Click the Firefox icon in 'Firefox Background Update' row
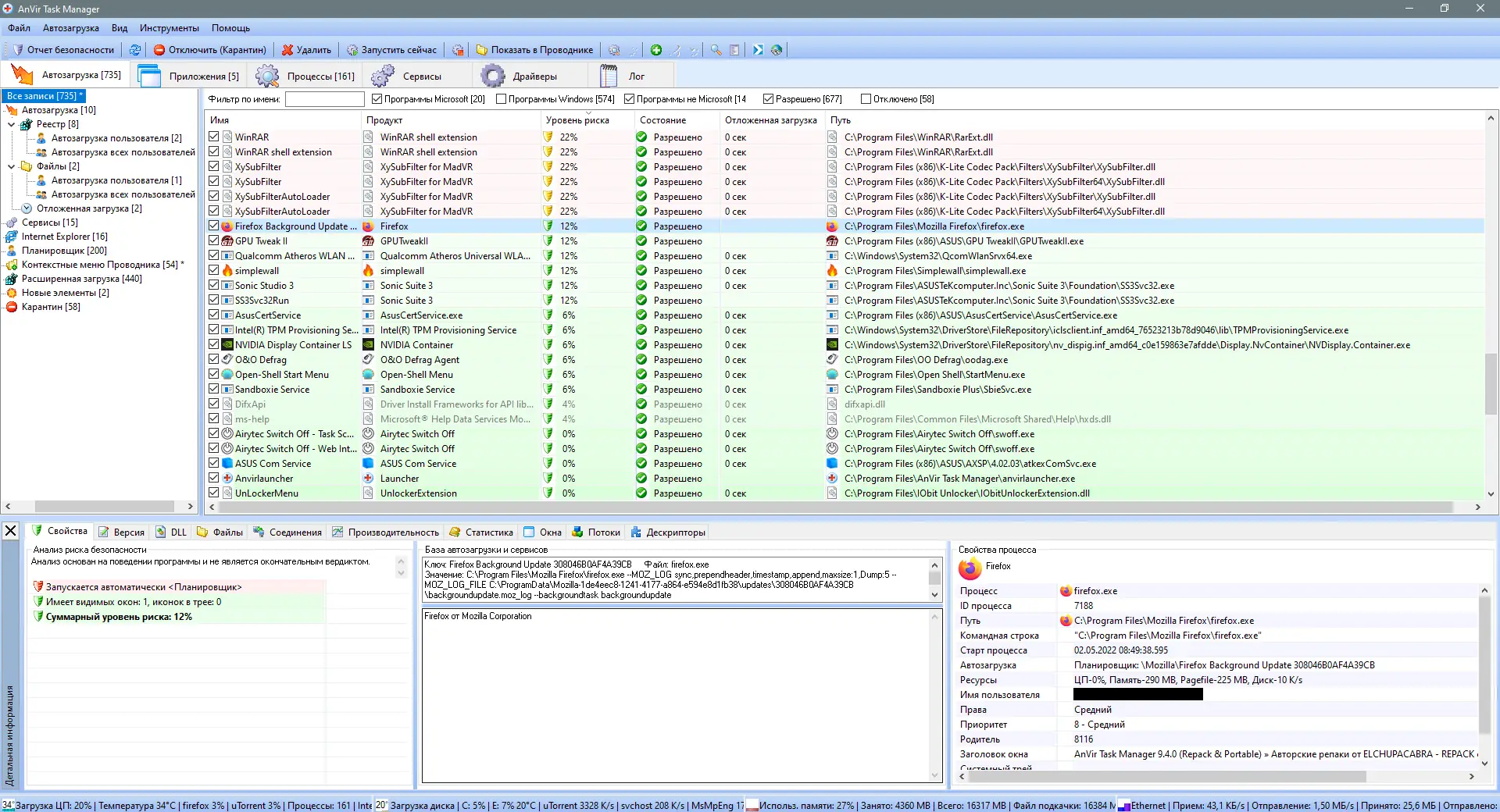This screenshot has width=1500, height=812. tap(227, 226)
